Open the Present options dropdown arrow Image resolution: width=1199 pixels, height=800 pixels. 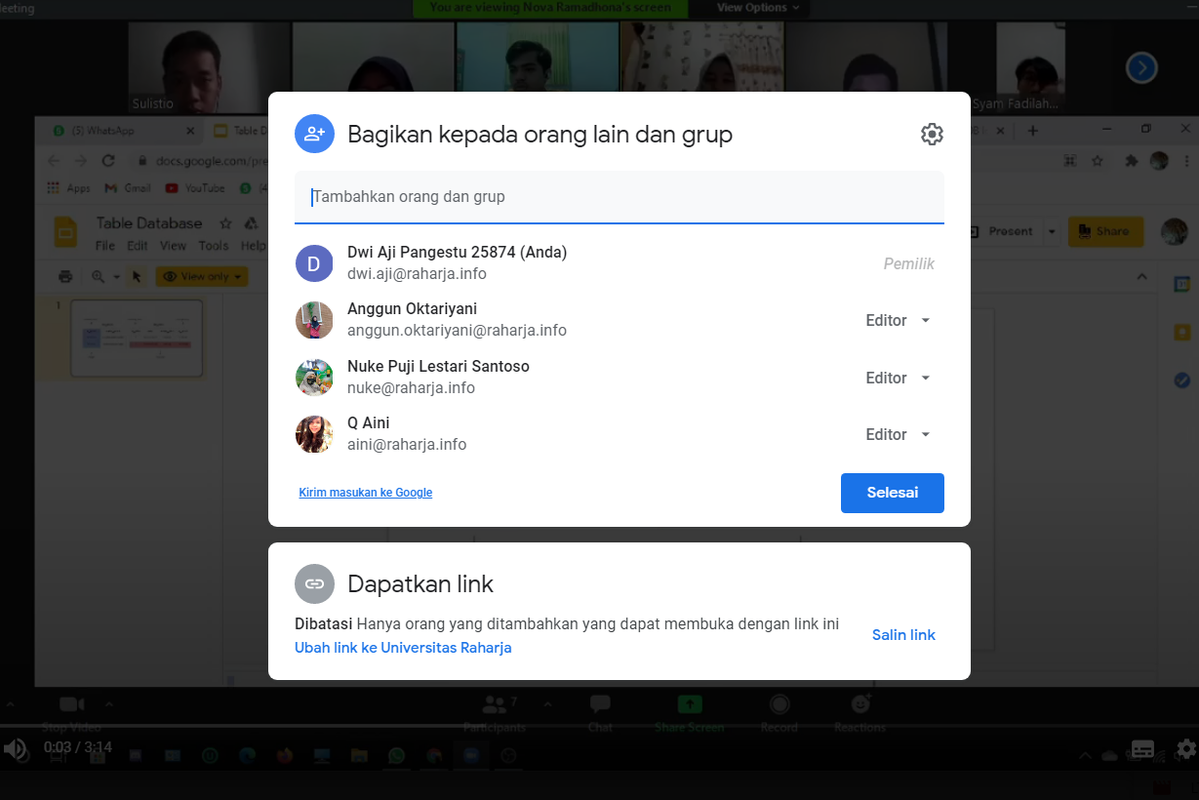click(1051, 231)
